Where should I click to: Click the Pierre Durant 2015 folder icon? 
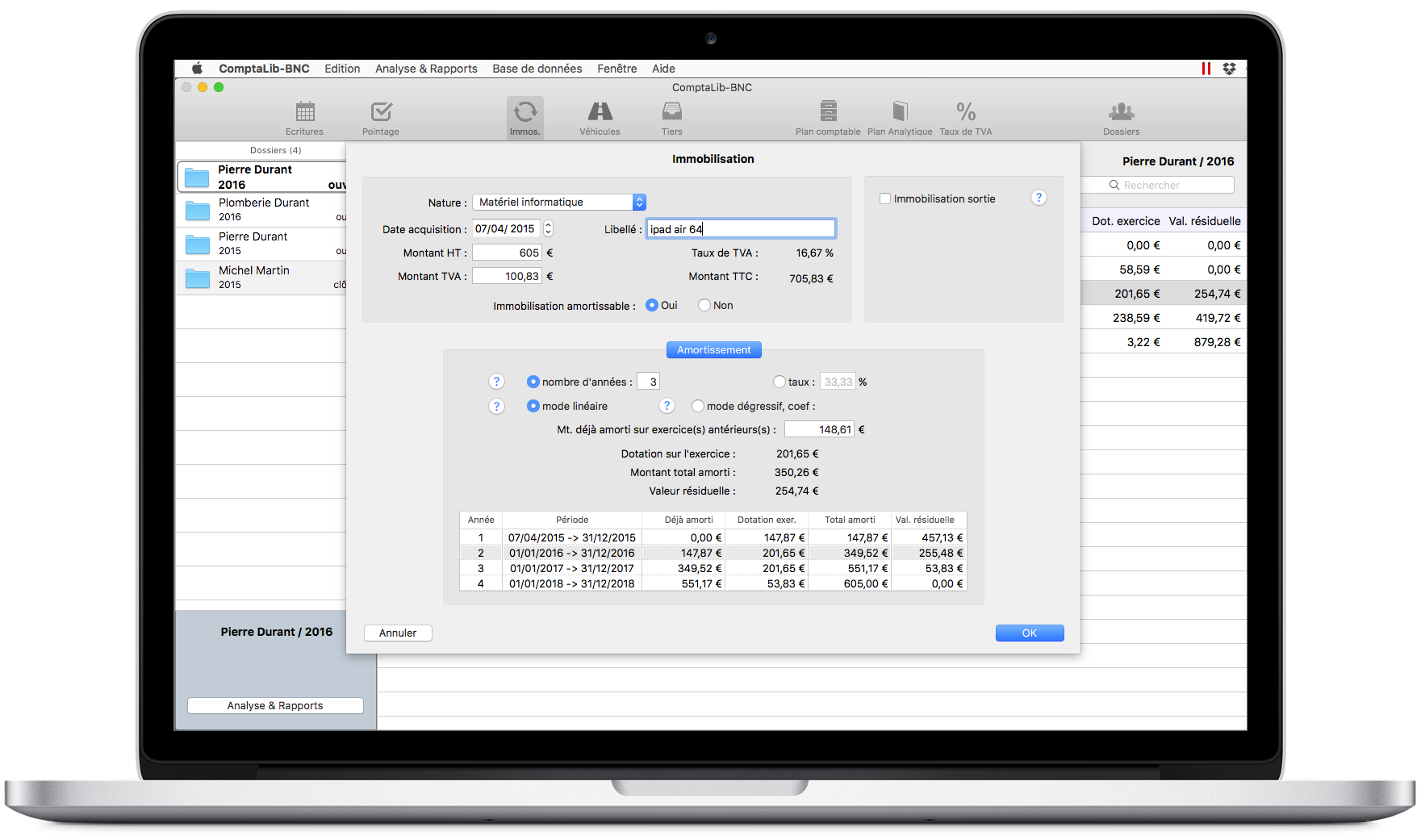pos(197,244)
